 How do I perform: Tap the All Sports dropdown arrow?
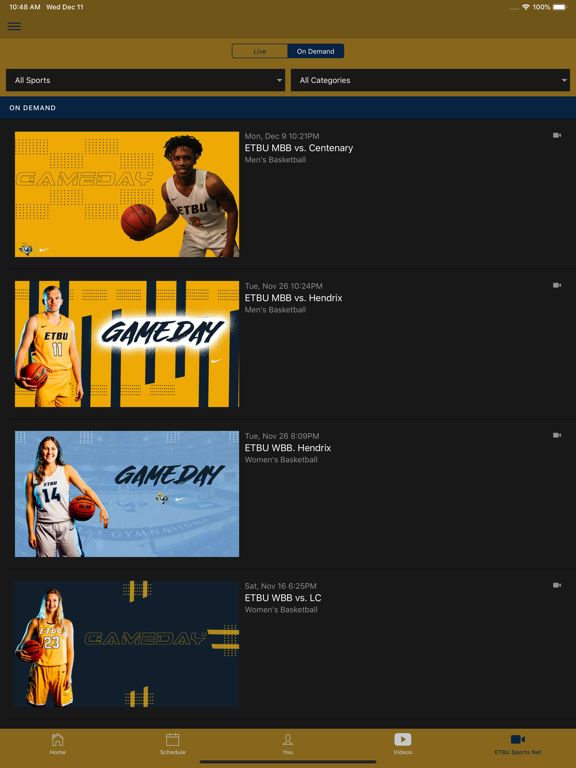[279, 80]
